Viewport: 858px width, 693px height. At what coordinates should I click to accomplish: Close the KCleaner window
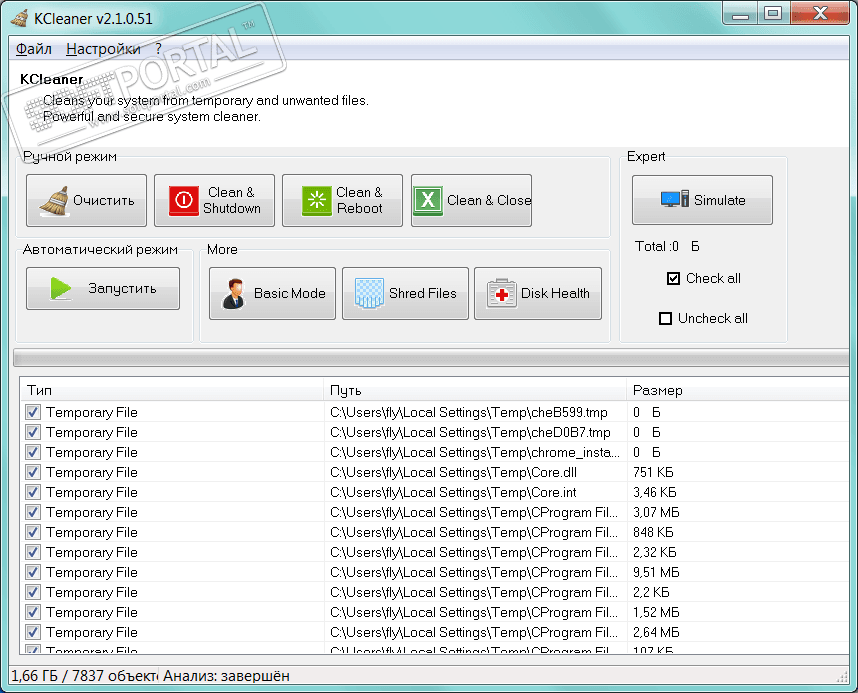(x=819, y=14)
